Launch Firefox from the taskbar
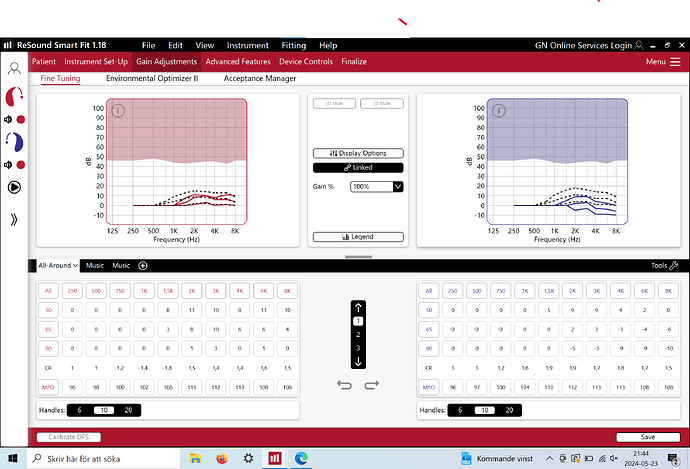690x469 pixels. coord(222,458)
